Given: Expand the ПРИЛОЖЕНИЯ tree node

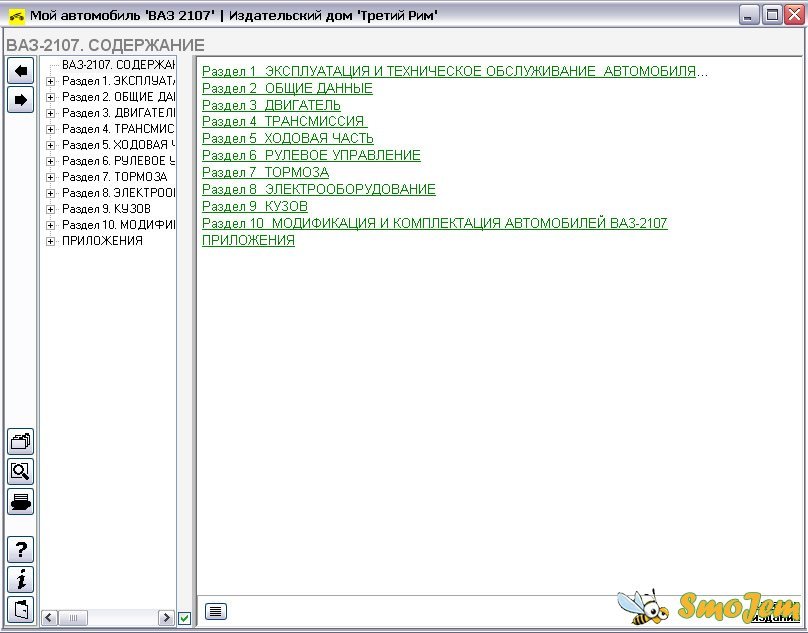Looking at the screenshot, I should pyautogui.click(x=50, y=241).
